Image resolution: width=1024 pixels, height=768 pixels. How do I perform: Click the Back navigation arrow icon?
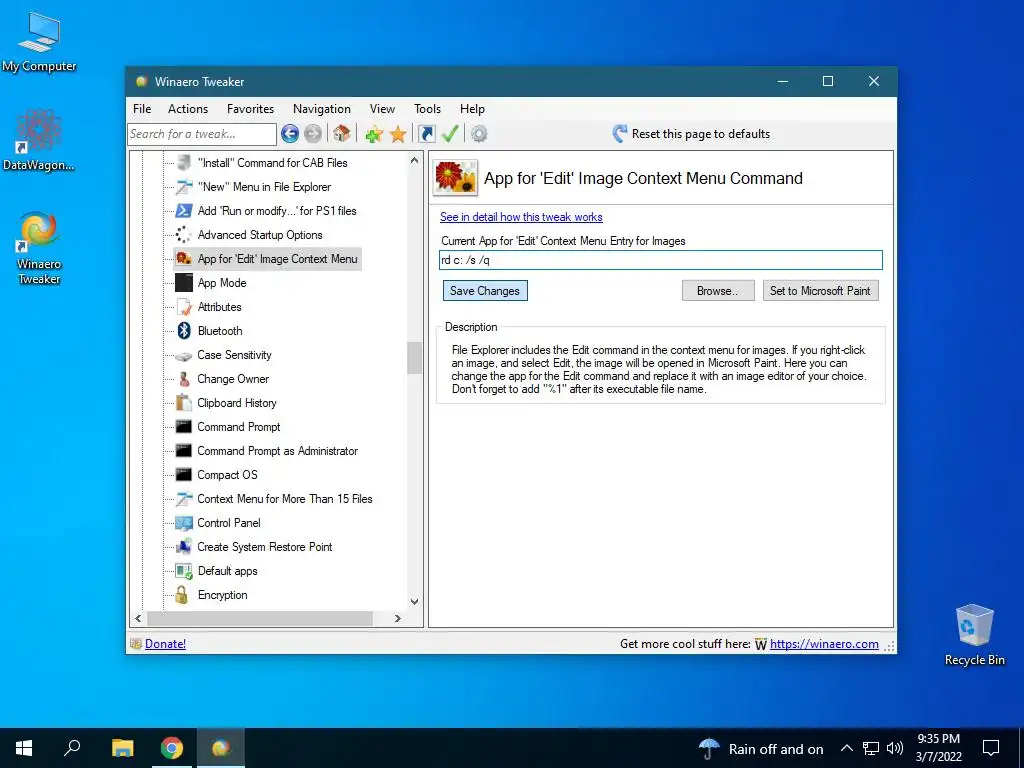tap(290, 134)
